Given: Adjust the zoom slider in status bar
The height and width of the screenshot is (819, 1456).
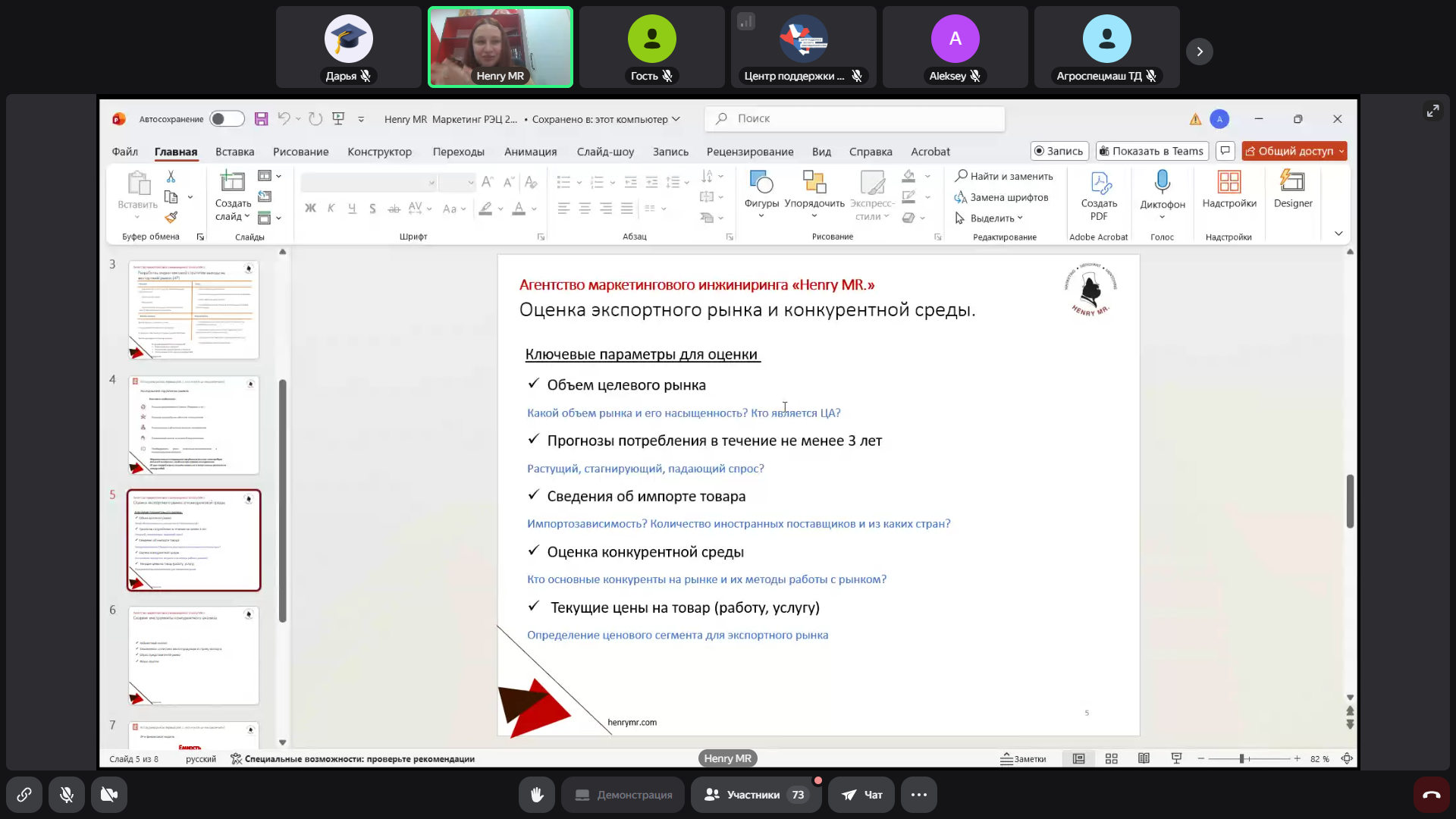Looking at the screenshot, I should point(1242,758).
